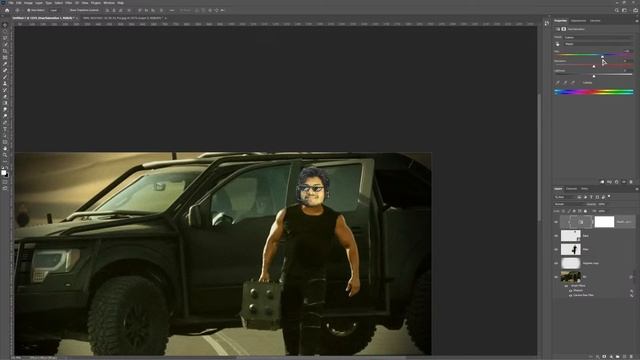640x360 pixels.
Task: Click the lock all icon in Layers panel
Action: pyautogui.click(x=585, y=211)
